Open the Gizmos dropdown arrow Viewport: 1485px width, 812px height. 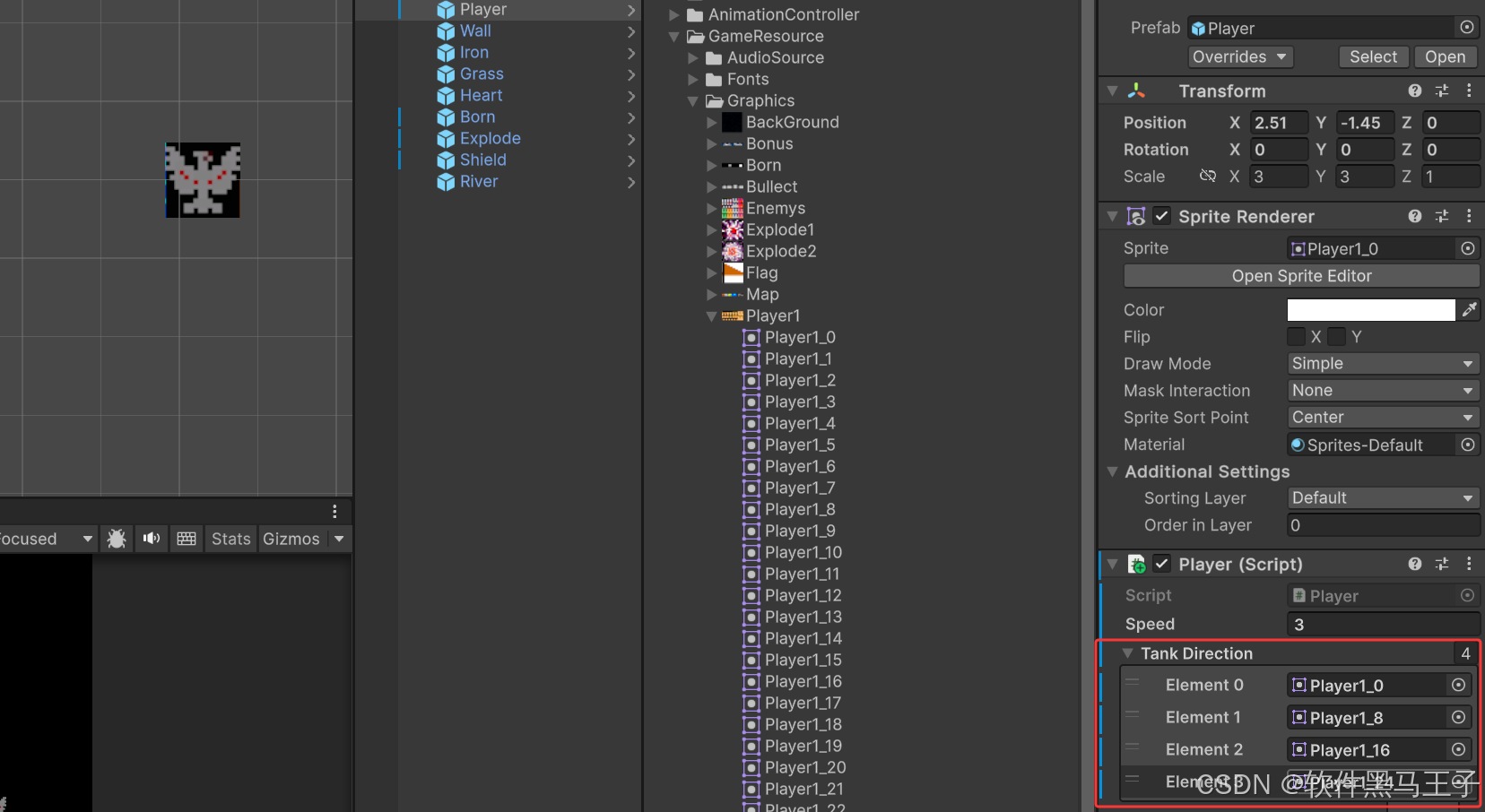(x=339, y=539)
